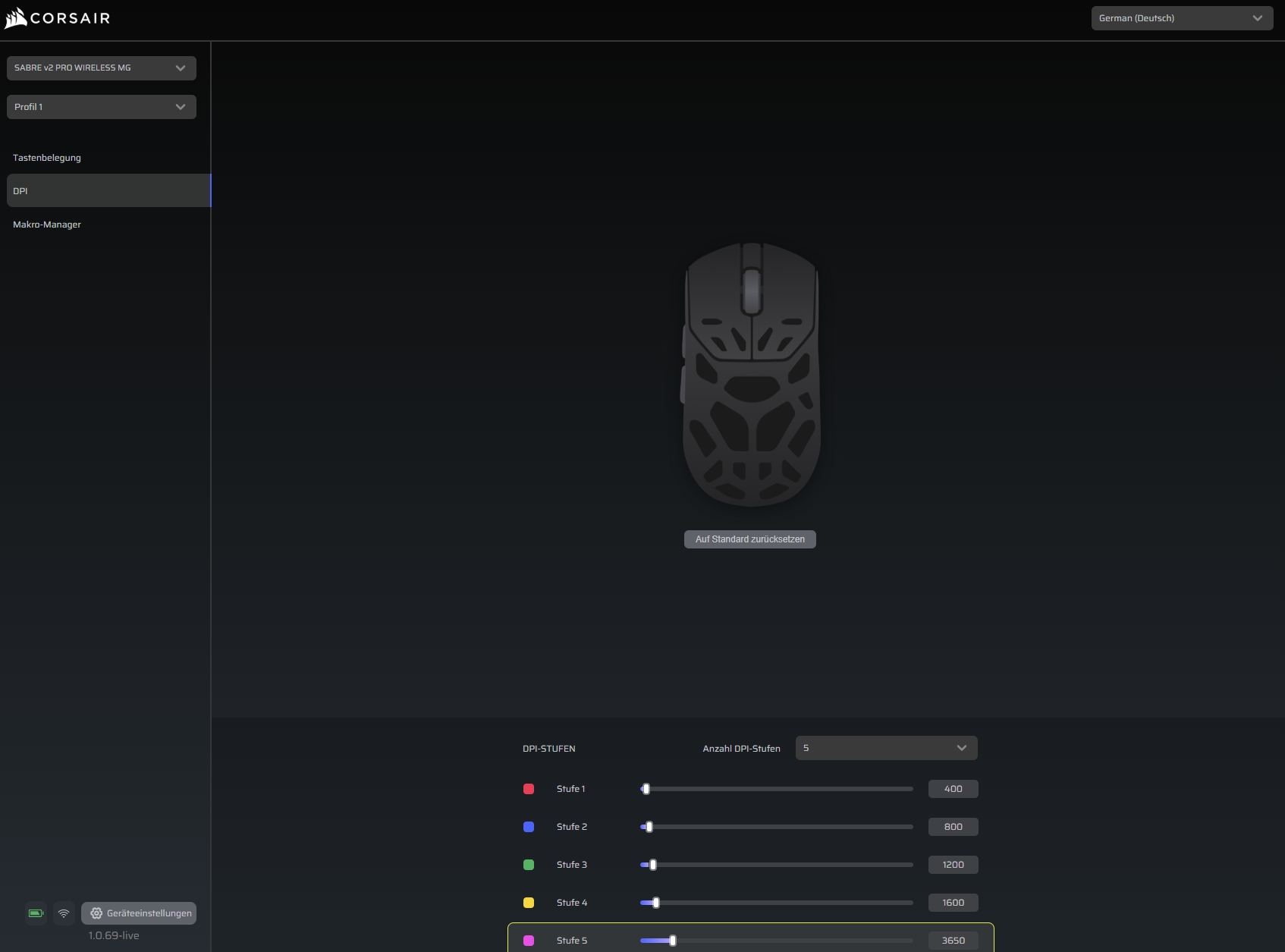The height and width of the screenshot is (952, 1285).
Task: Select the blue Stufe 2 color indicator
Action: [529, 827]
